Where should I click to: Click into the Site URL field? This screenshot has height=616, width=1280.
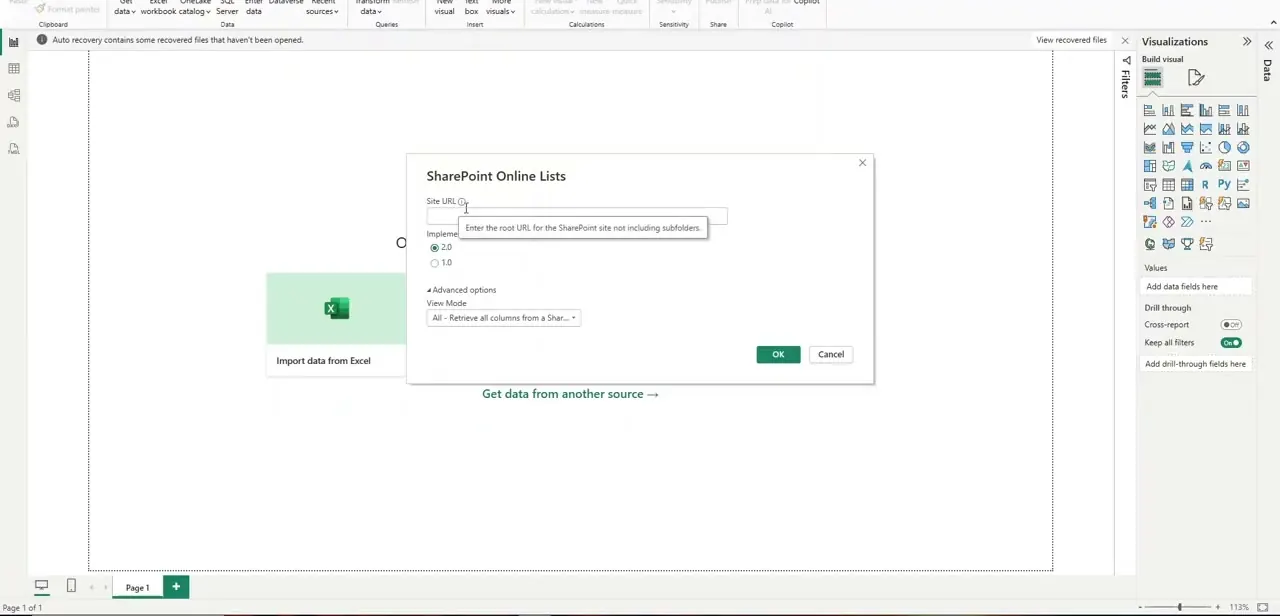click(x=577, y=216)
